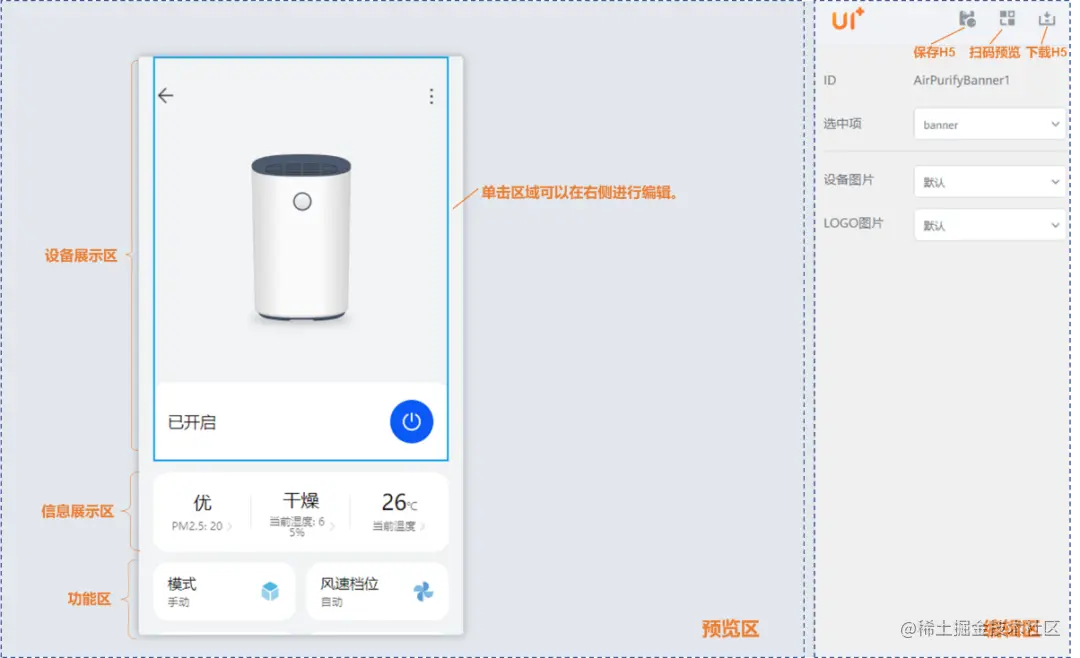1080x658 pixels.
Task: Toggle the blue power button
Action: pyautogui.click(x=411, y=421)
